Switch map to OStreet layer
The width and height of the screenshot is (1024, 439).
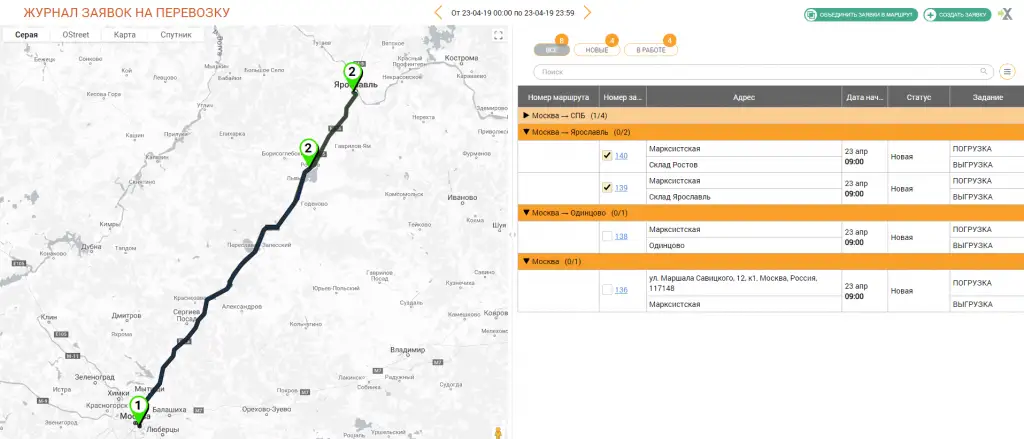point(76,35)
